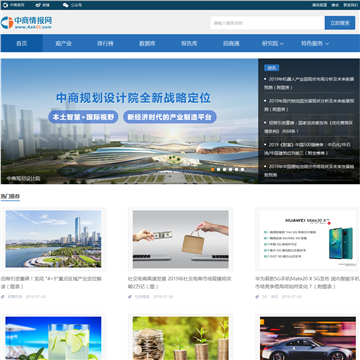Click the 招商引资 tag under the Longgang article
The height and width of the screenshot is (360, 360).
pos(15,297)
